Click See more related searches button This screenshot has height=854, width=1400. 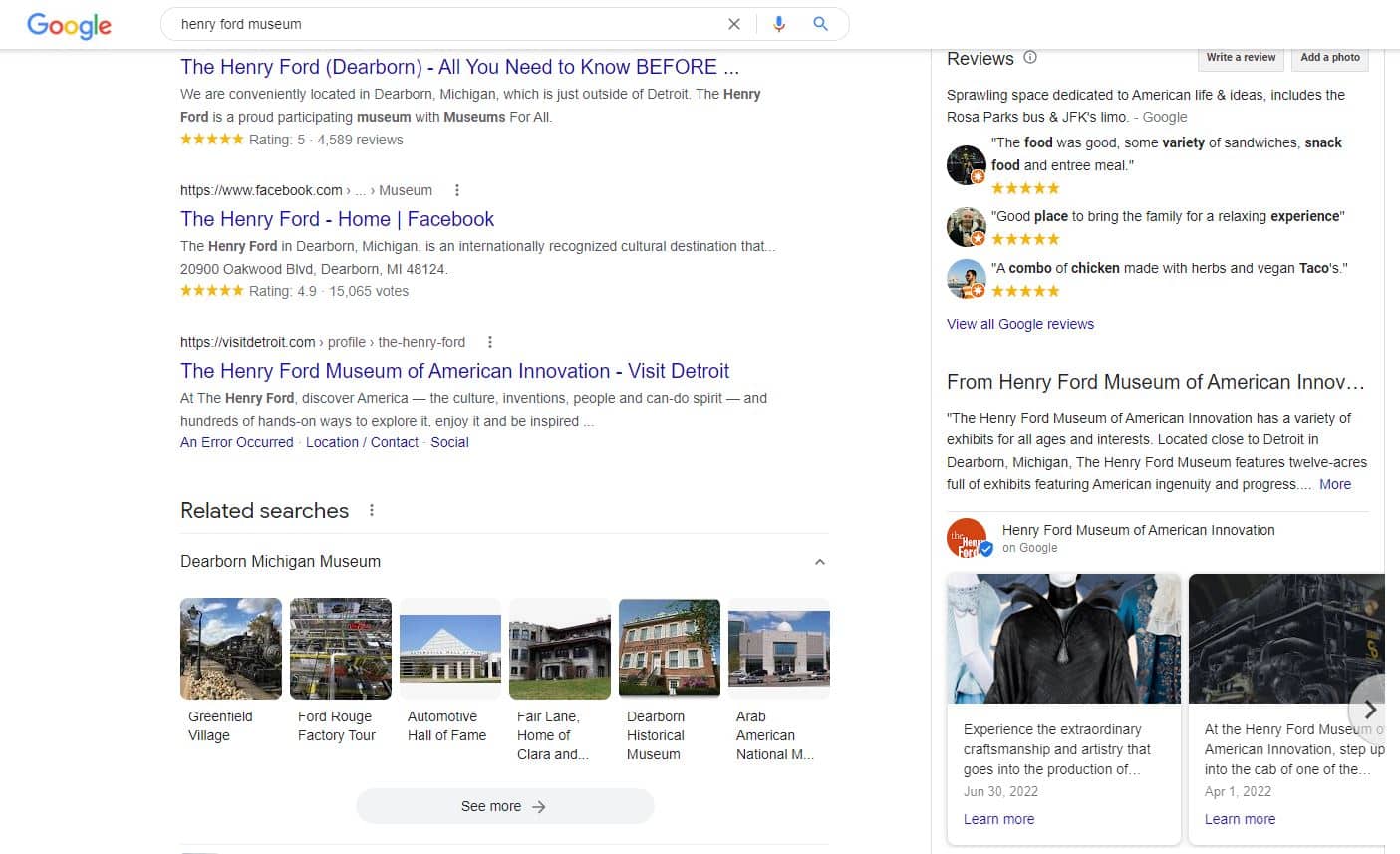504,806
